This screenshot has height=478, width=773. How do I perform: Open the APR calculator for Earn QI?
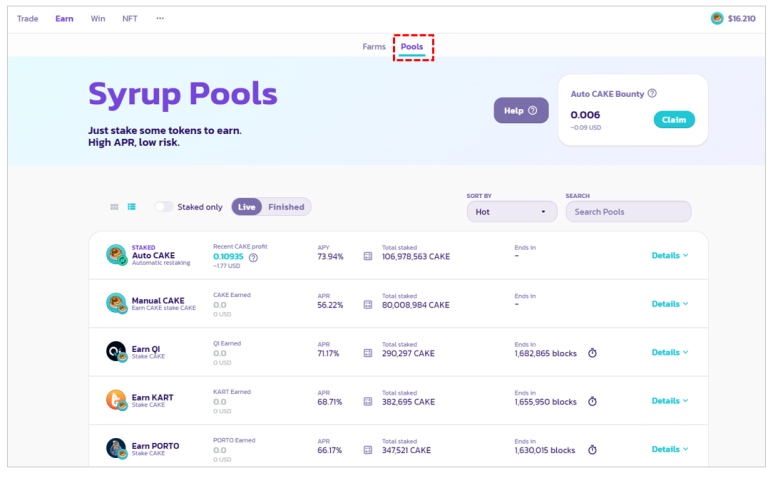[368, 353]
